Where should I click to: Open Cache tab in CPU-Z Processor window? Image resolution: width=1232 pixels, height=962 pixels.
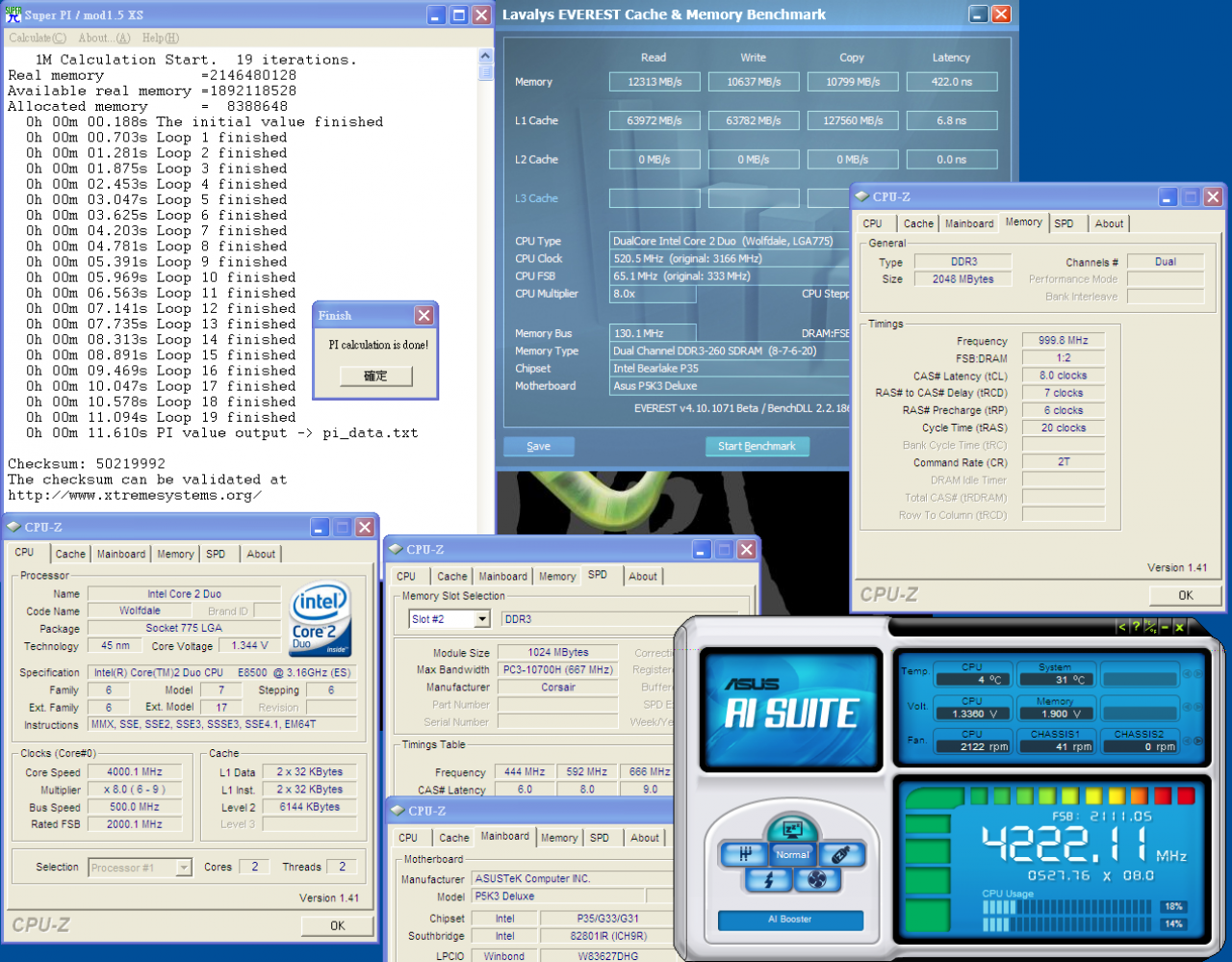click(x=70, y=554)
